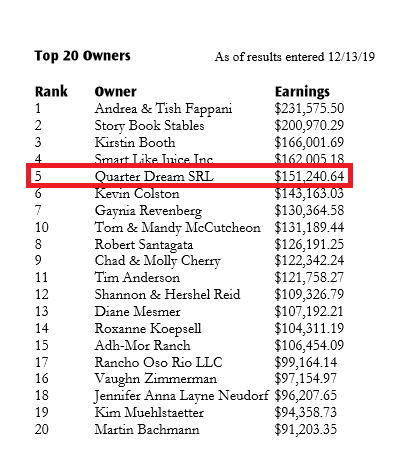Select the $151,240.64 earnings value
Screen dimensions: 395x470
tap(309, 176)
